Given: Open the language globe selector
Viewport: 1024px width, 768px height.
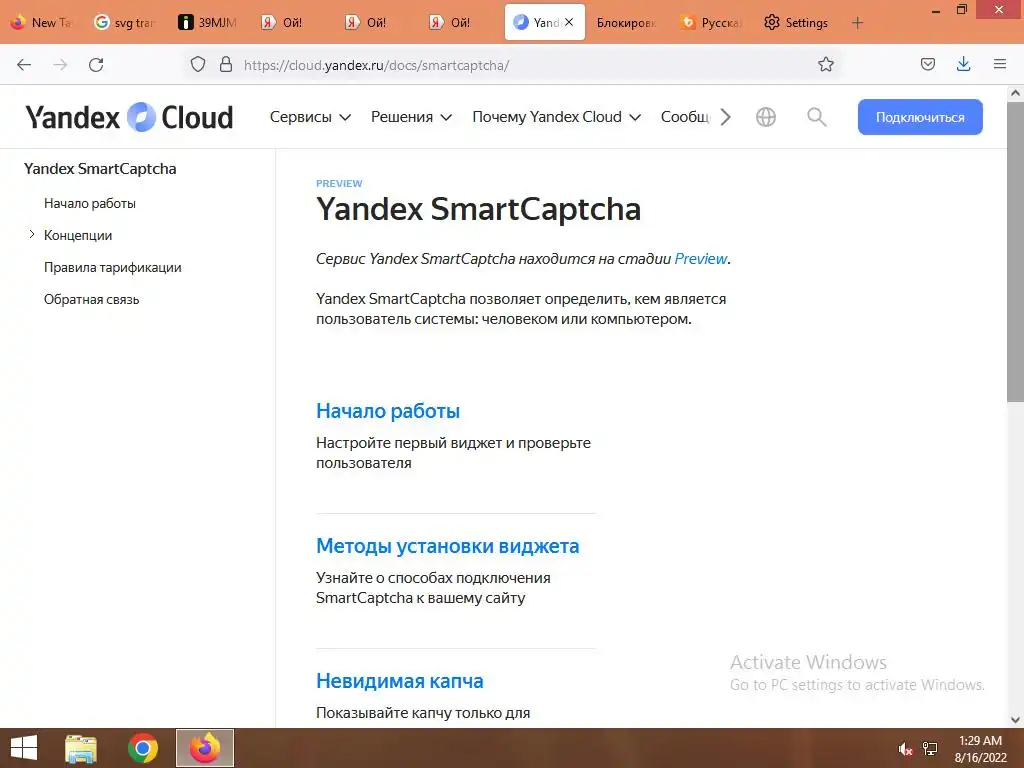Looking at the screenshot, I should 765,118.
